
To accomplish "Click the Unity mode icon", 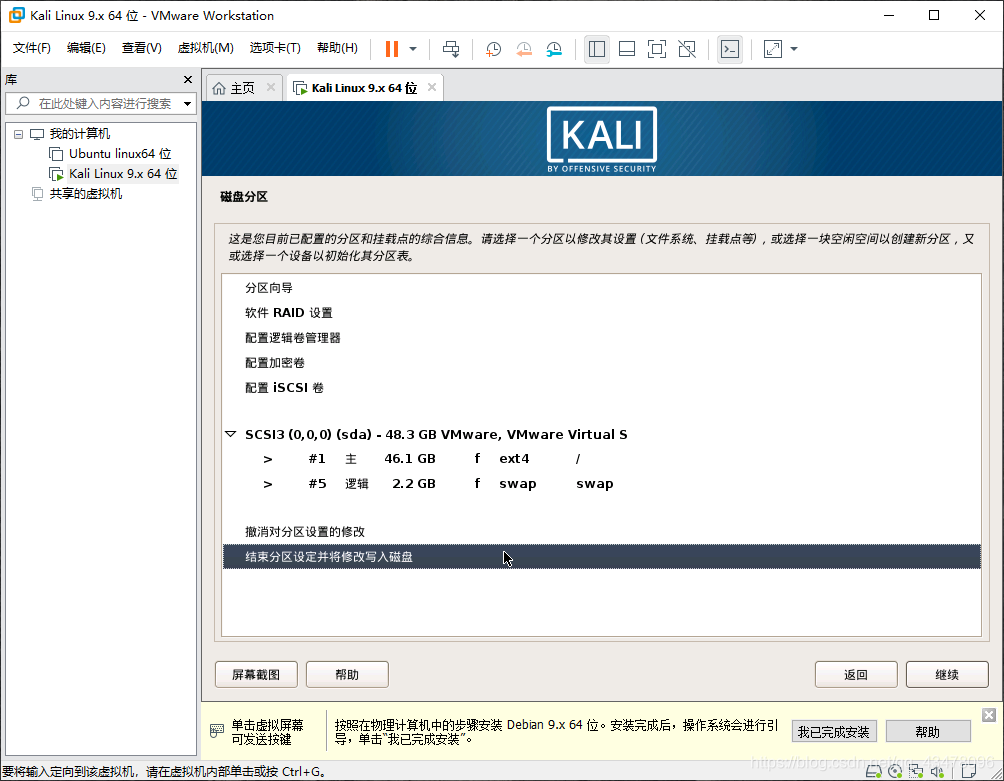I will [687, 49].
